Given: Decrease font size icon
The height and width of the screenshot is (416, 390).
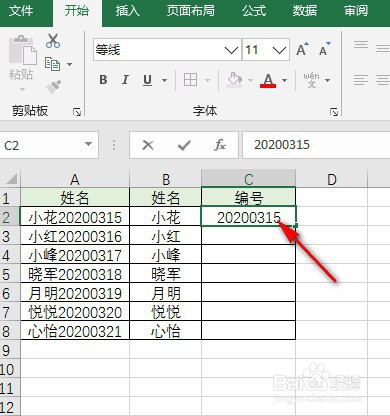Looking at the screenshot, I should point(324,50).
